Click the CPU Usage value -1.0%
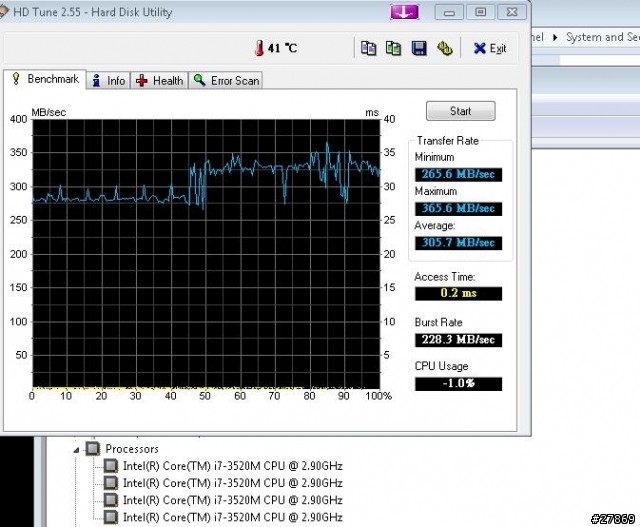The image size is (640, 527). (x=458, y=384)
